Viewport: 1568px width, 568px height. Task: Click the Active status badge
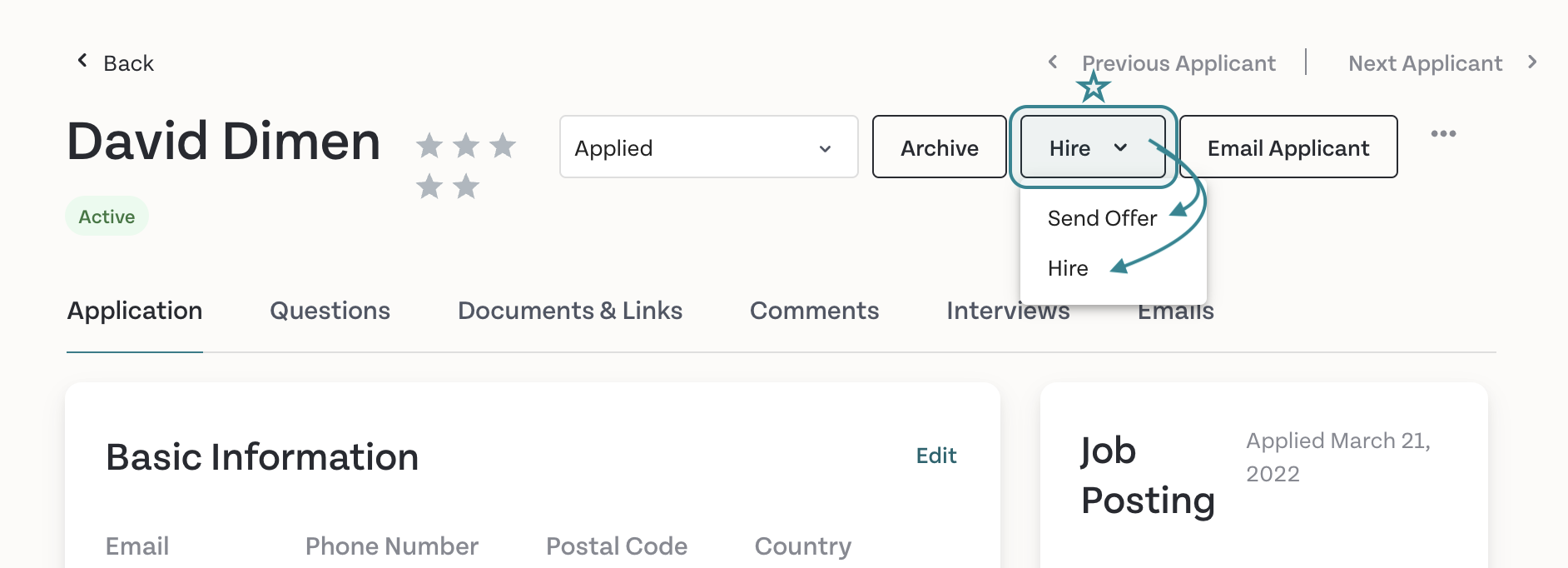pos(107,217)
